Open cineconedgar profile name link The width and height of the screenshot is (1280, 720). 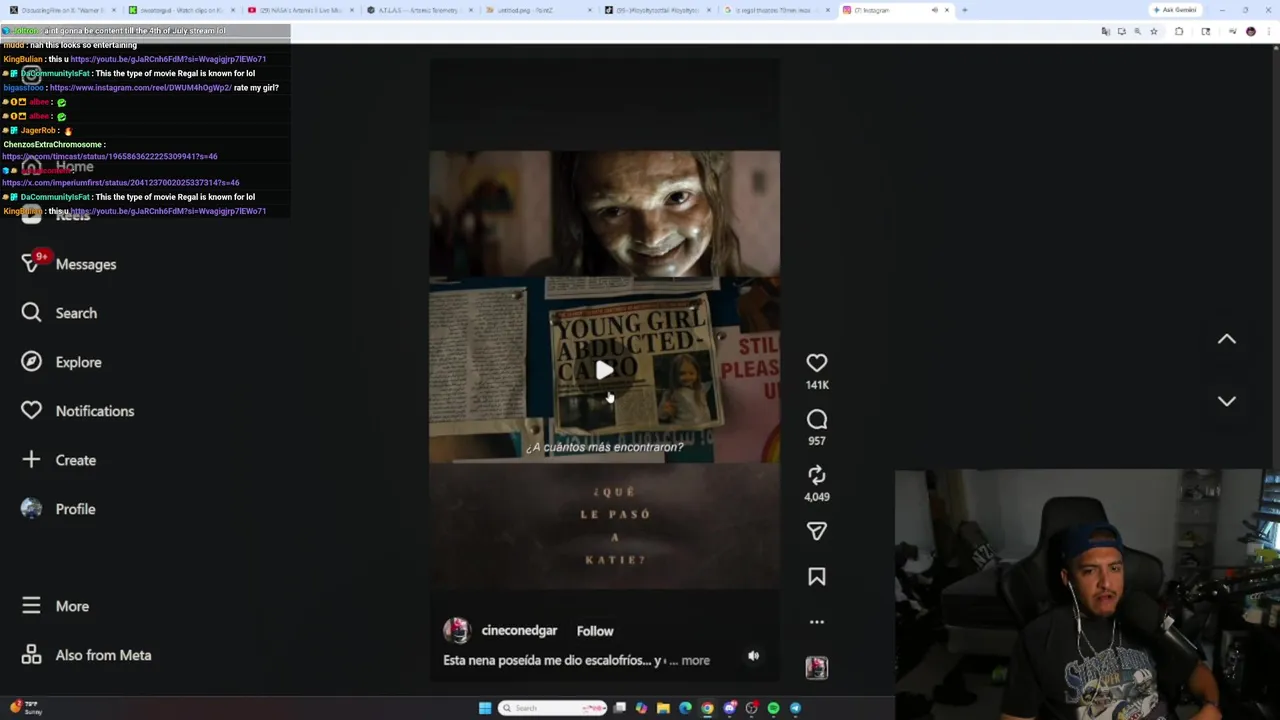click(x=519, y=631)
